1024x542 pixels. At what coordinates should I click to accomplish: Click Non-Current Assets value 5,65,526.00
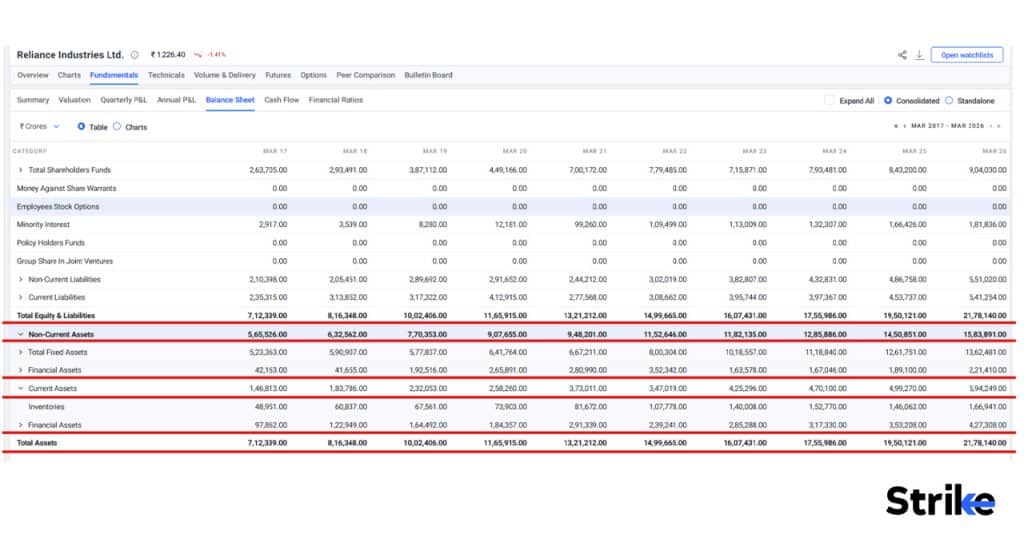(x=268, y=334)
